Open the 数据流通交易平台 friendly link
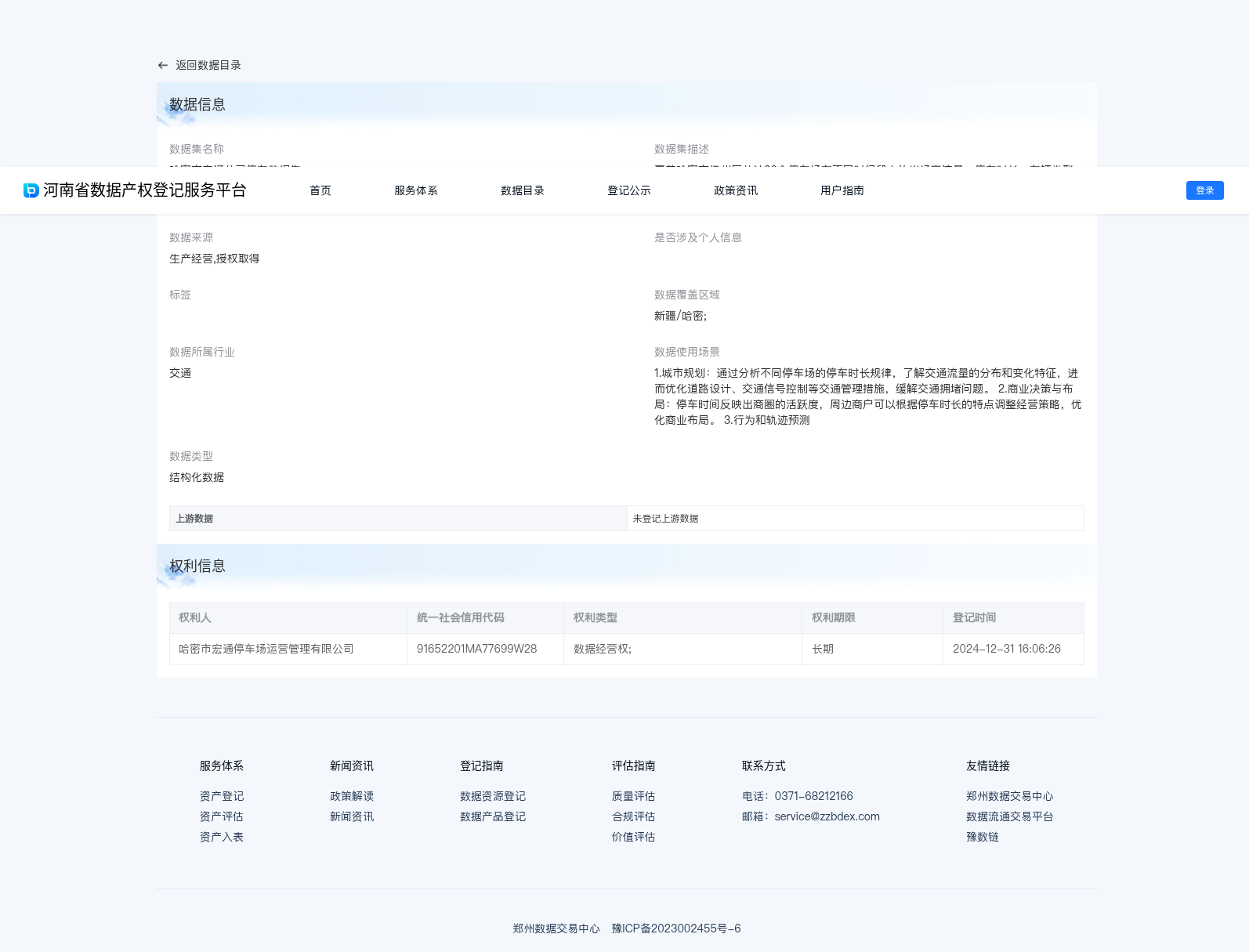Viewport: 1249px width, 952px height. click(1010, 816)
